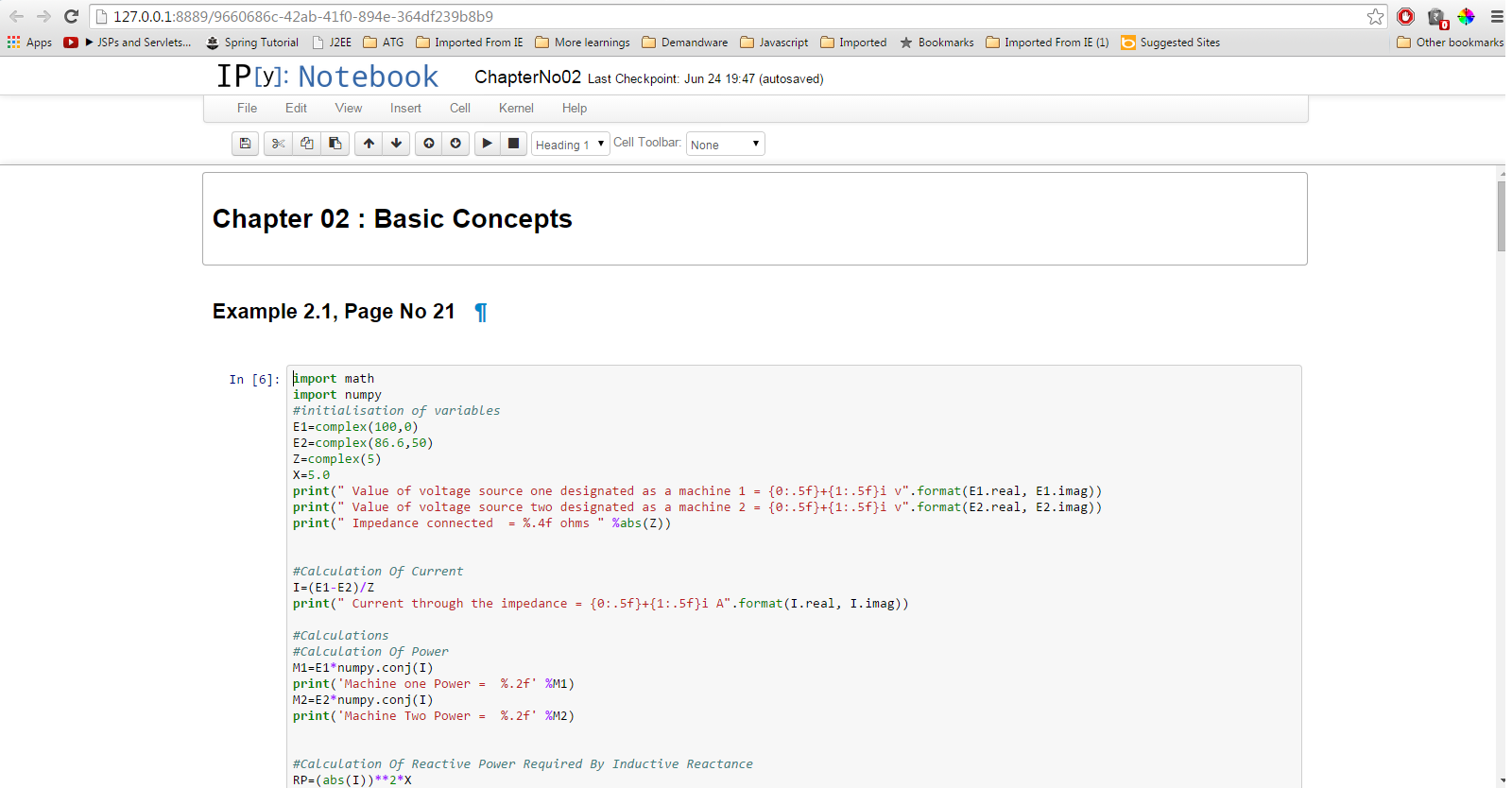Click the browser address bar URL
The image size is (1512, 788).
click(661, 17)
